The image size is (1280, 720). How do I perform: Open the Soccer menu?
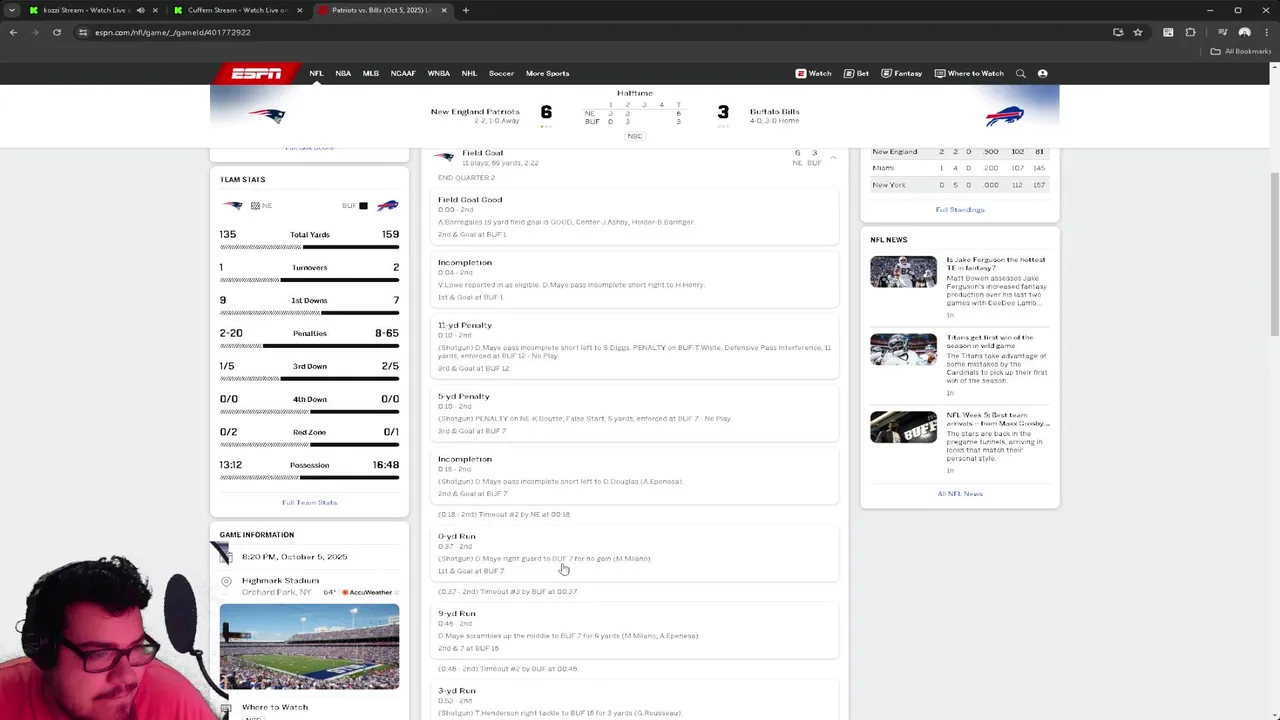click(501, 73)
